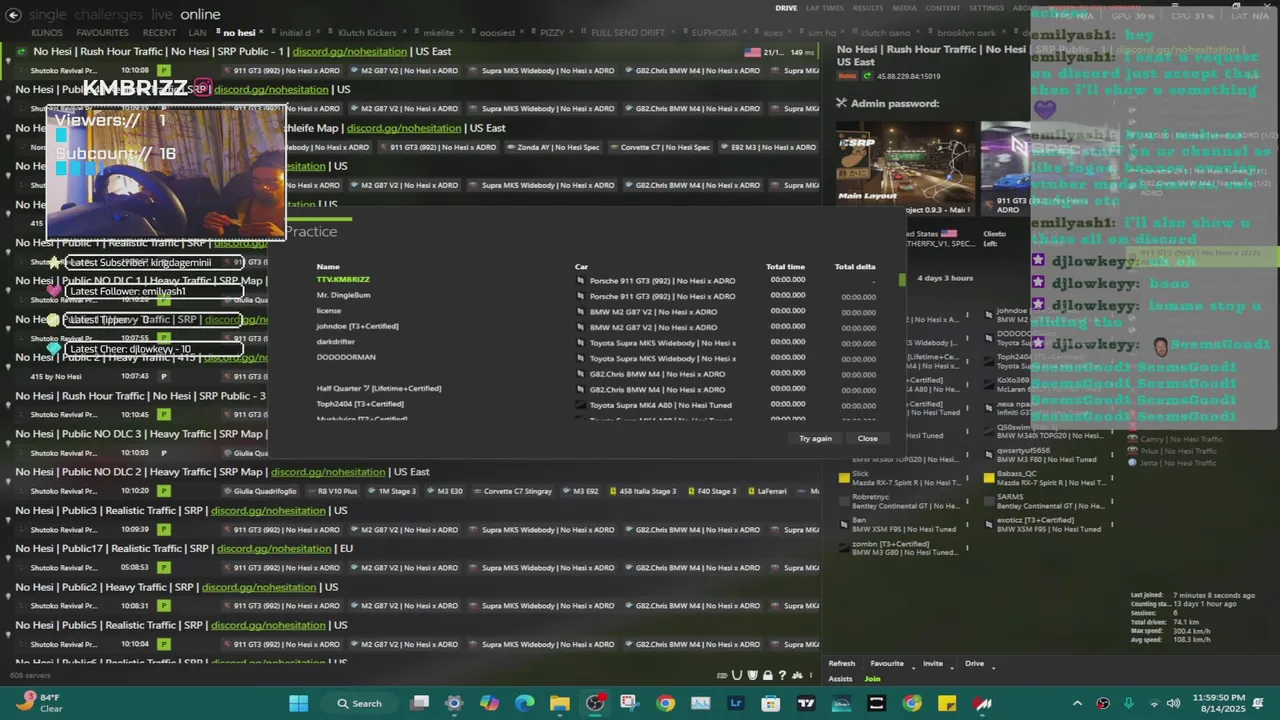Select the KUNOS server filter tab
Screen dimensions: 1280x720
pyautogui.click(x=47, y=33)
